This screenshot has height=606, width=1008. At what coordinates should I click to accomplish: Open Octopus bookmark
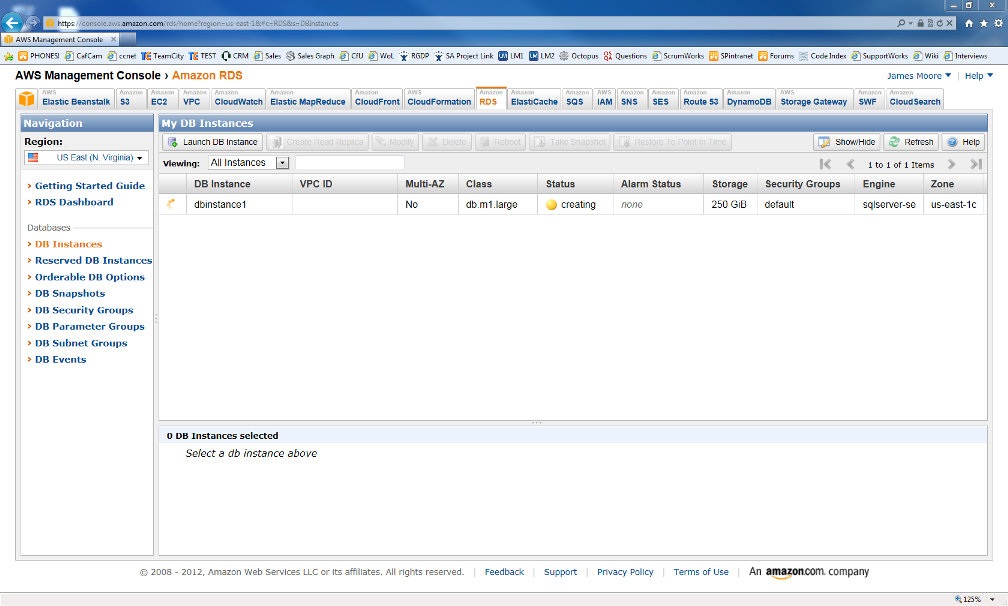point(579,56)
